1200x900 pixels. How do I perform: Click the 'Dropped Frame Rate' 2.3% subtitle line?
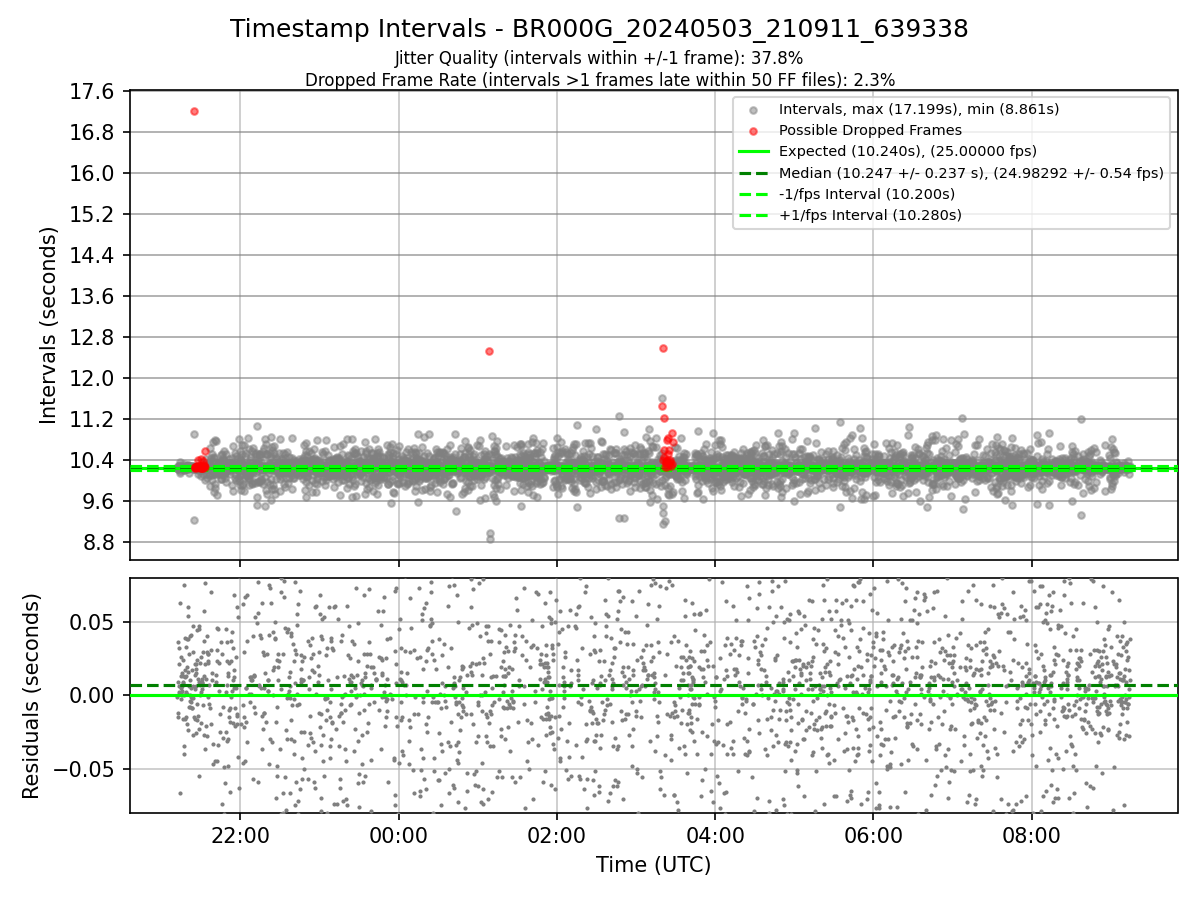tap(599, 80)
